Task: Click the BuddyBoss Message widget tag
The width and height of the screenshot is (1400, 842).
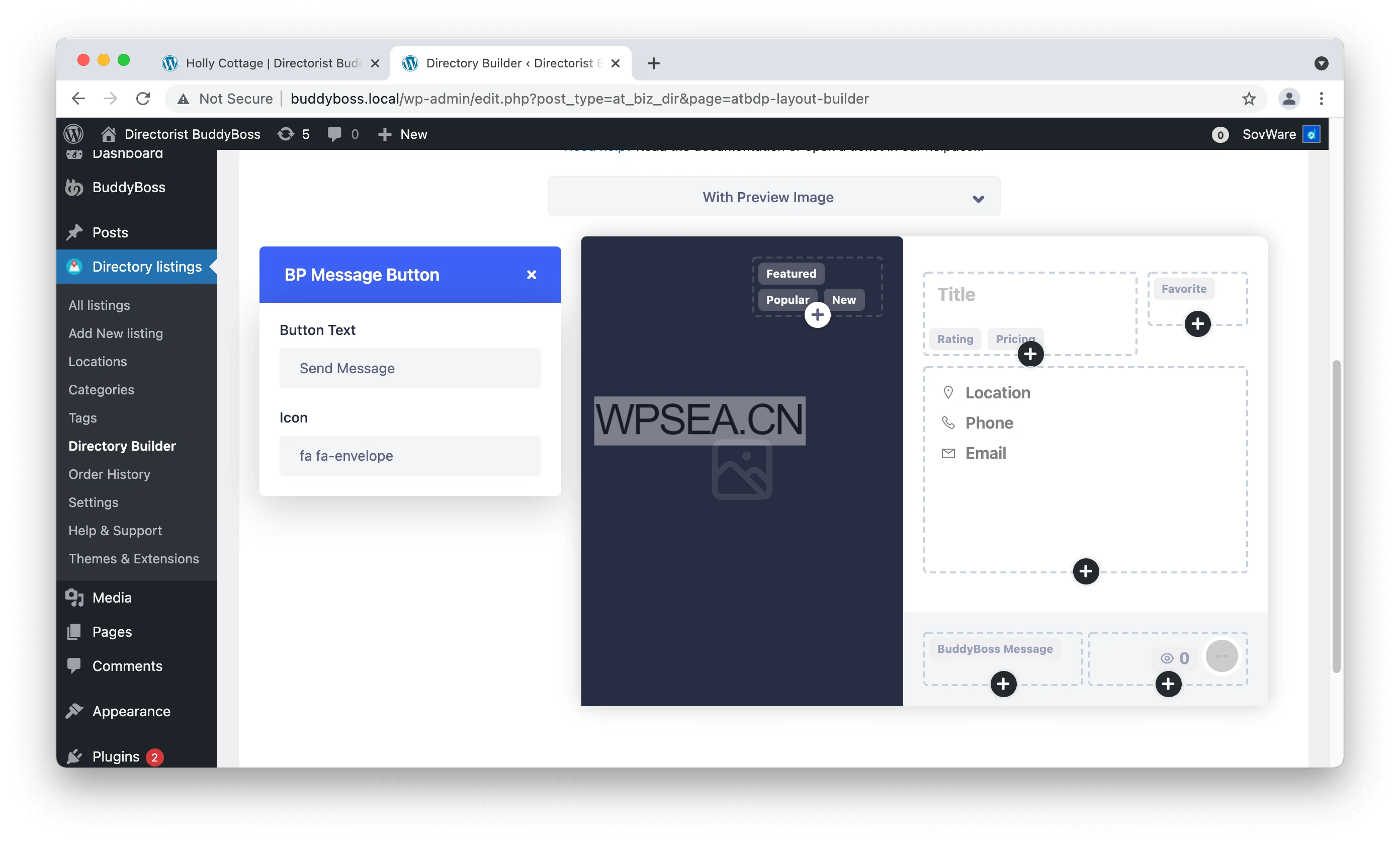Action: click(x=994, y=649)
